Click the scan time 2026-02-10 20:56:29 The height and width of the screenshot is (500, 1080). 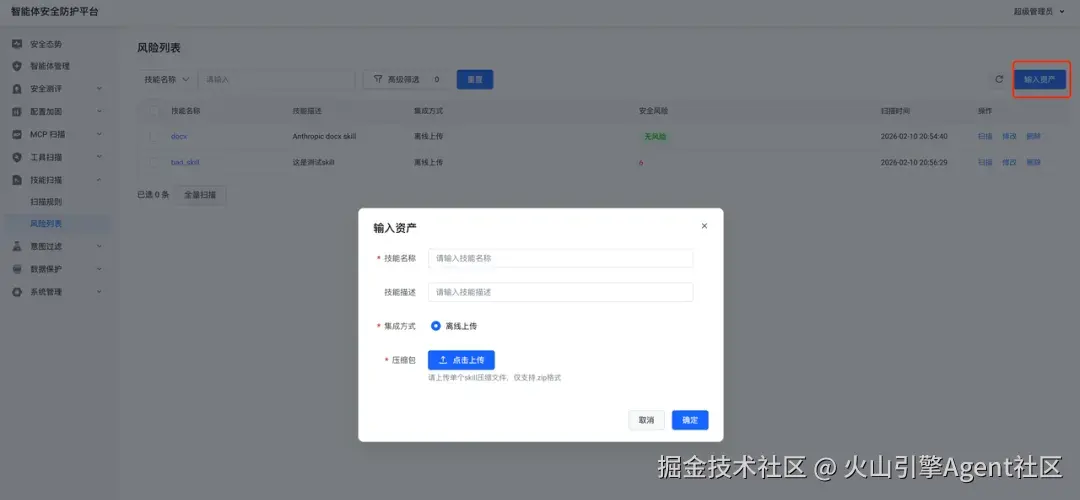914,163
